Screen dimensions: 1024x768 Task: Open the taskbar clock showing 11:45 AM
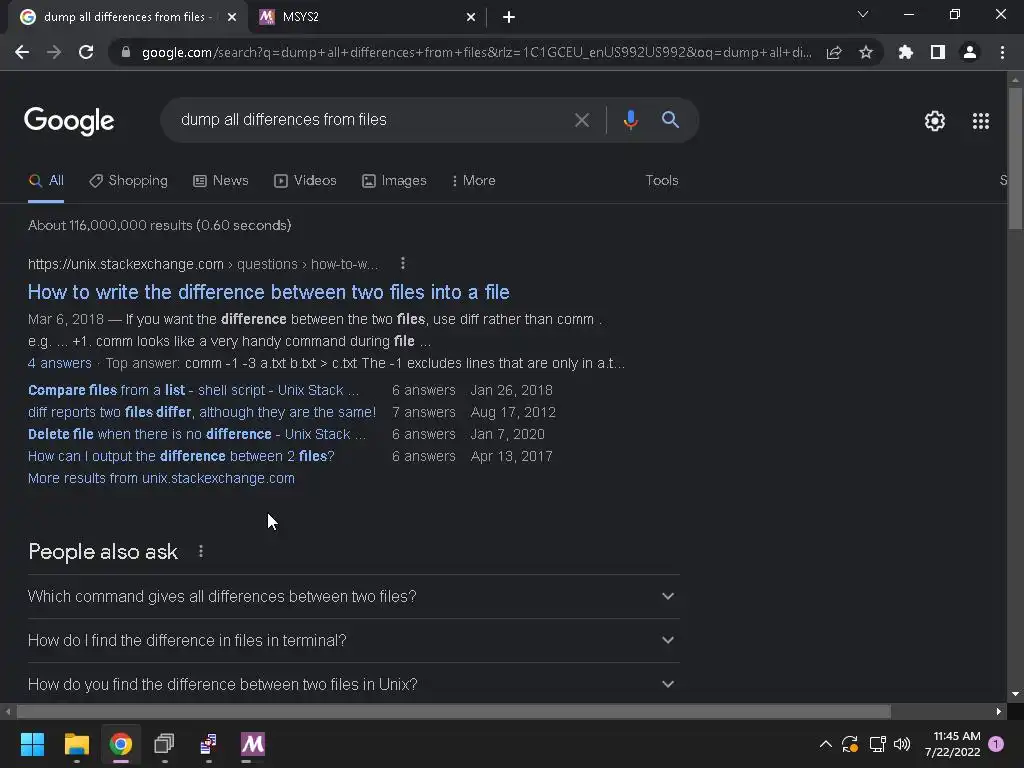[953, 744]
